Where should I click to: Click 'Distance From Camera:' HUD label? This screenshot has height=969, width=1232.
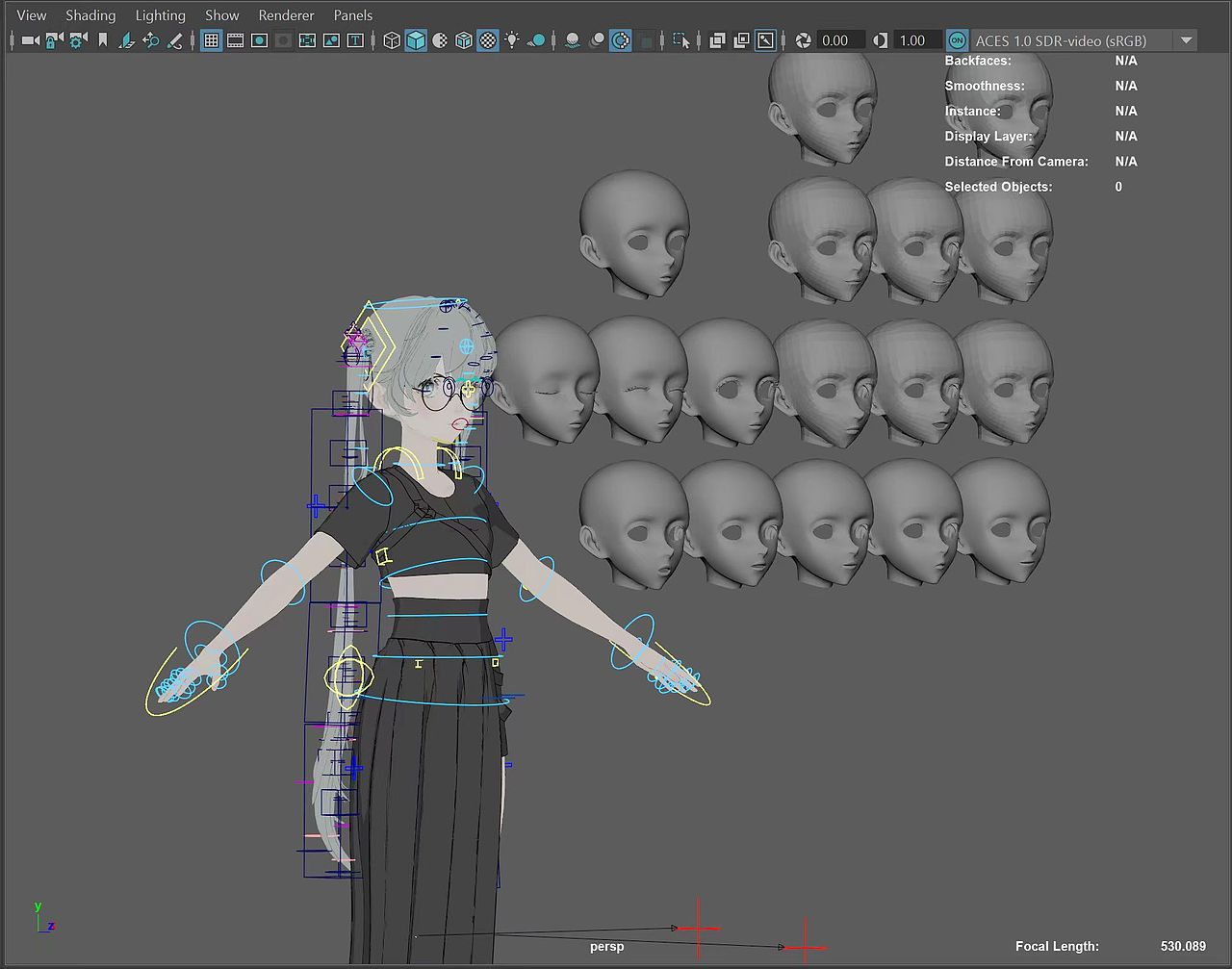(x=1016, y=162)
